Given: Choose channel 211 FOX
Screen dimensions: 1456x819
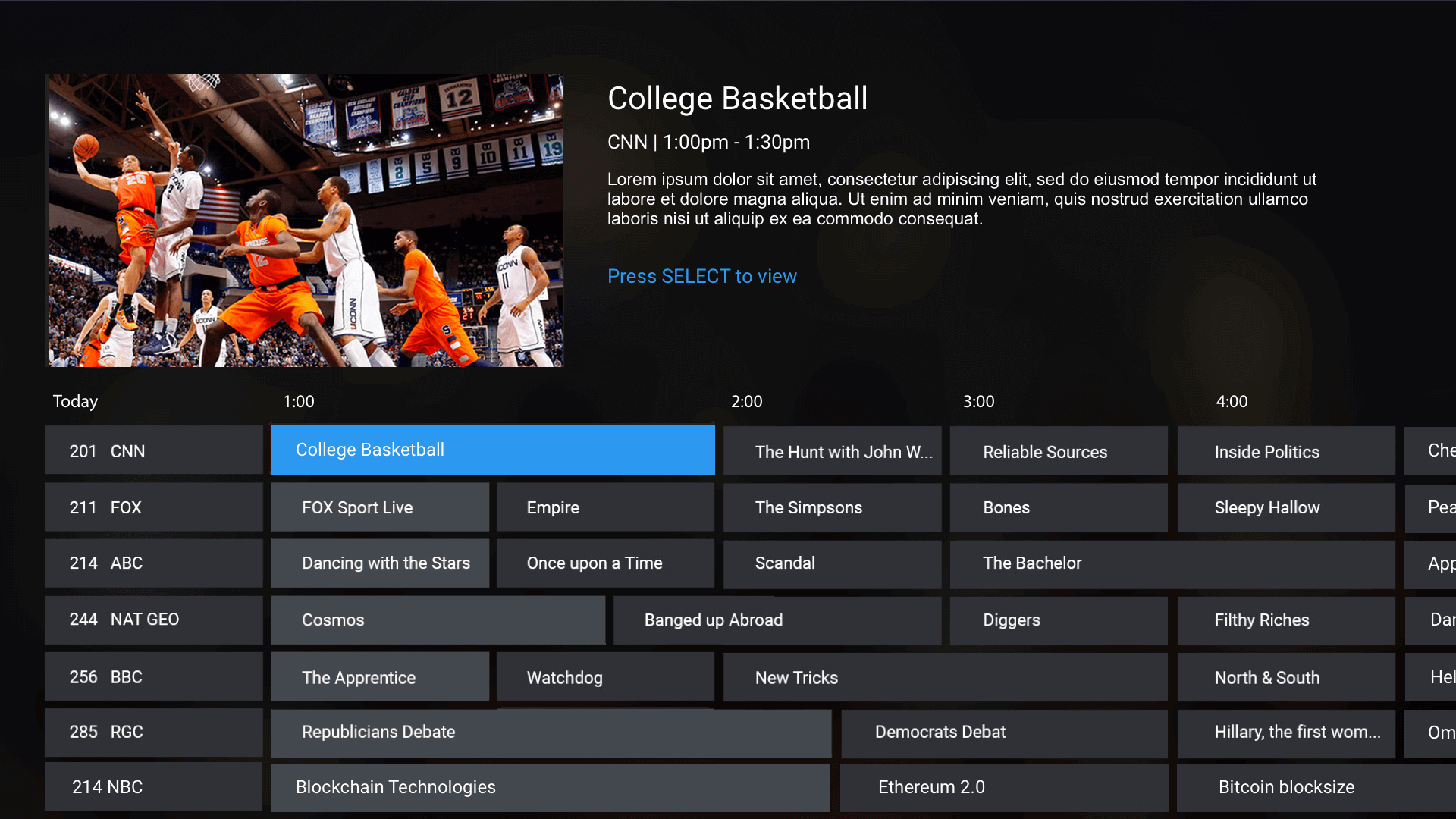Looking at the screenshot, I should tap(154, 507).
